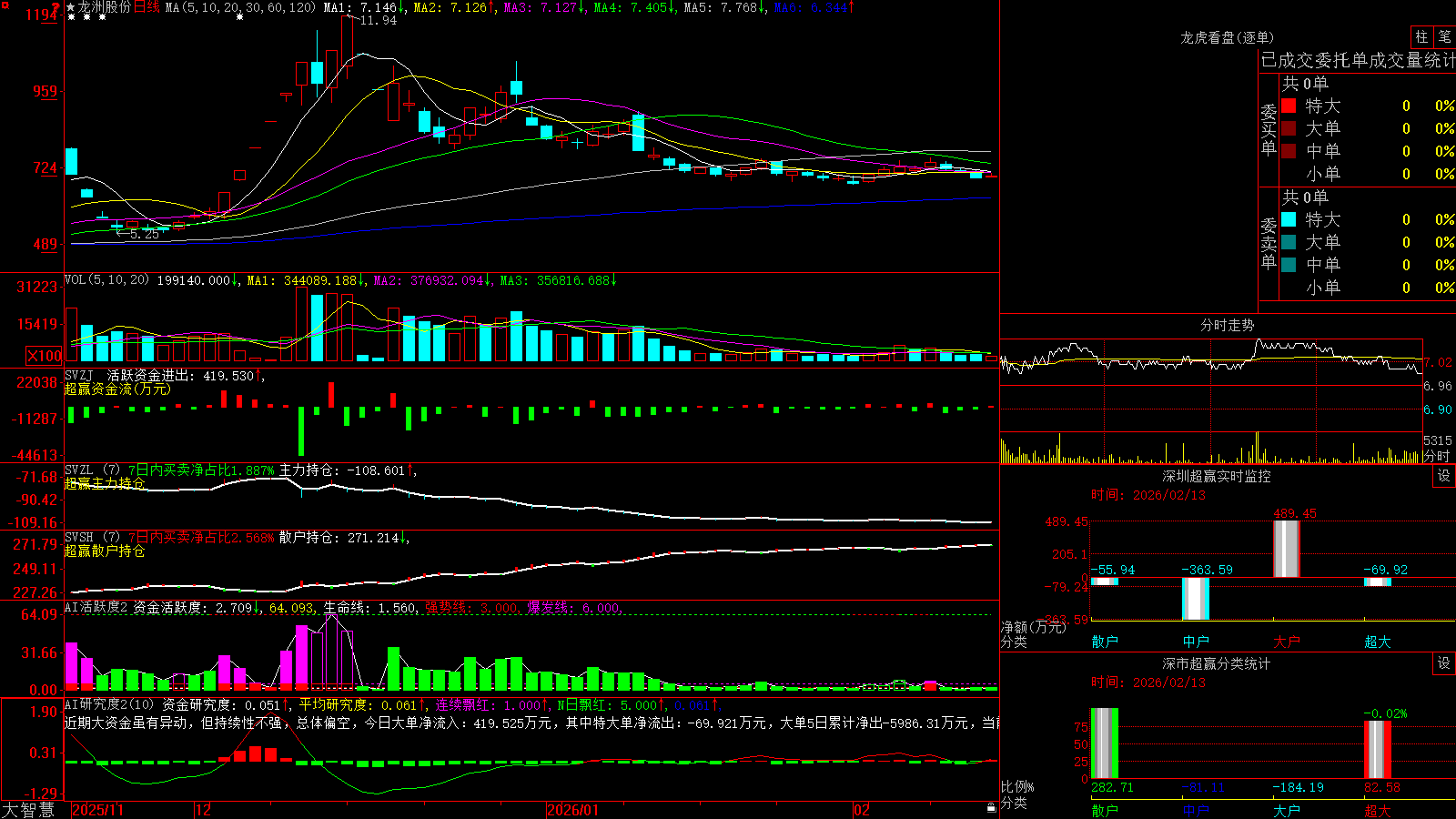Click the 强势线: 3.000 label
The width and height of the screenshot is (1456, 819).
tap(472, 608)
